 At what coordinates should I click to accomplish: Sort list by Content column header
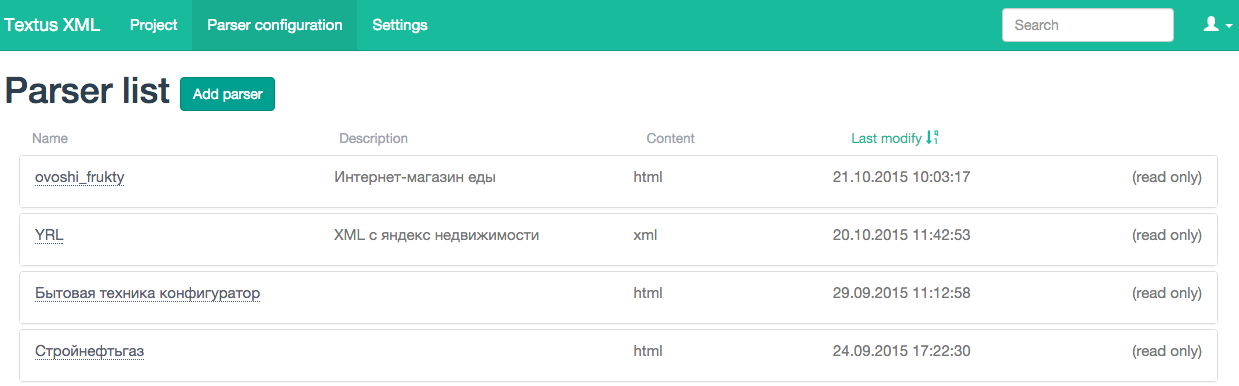pyautogui.click(x=670, y=138)
